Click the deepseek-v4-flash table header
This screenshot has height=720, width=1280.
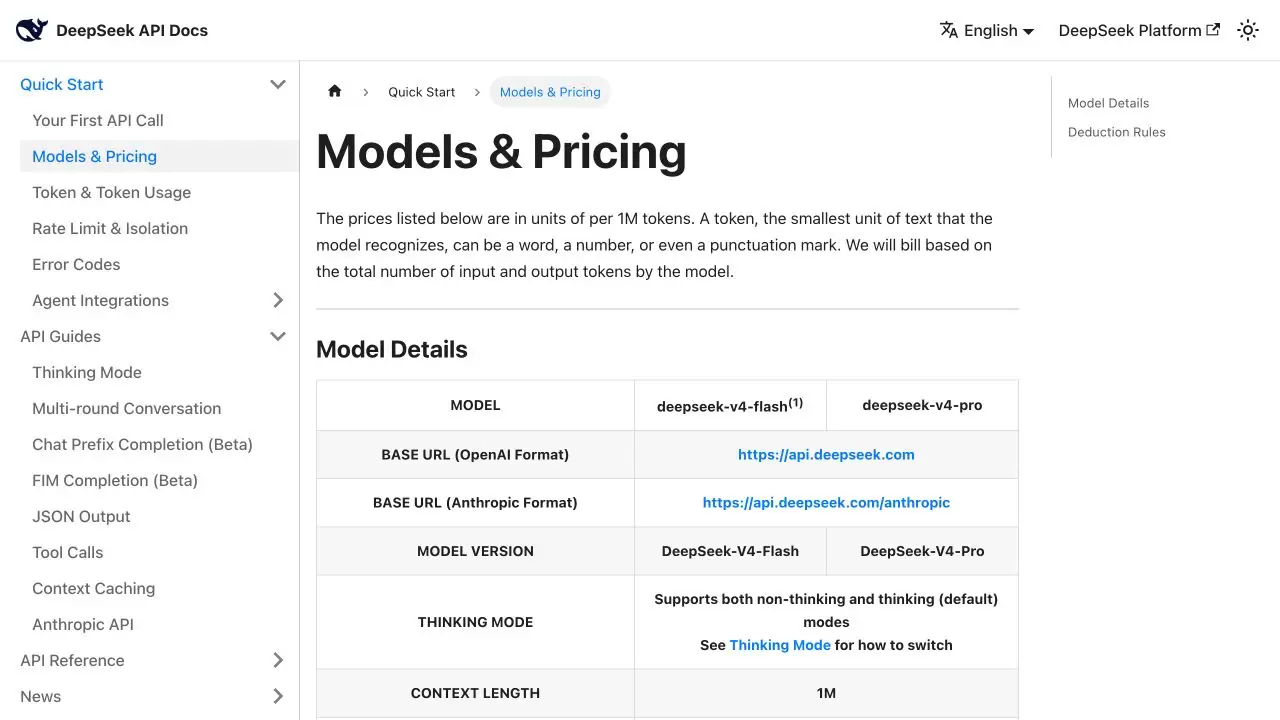coord(730,405)
